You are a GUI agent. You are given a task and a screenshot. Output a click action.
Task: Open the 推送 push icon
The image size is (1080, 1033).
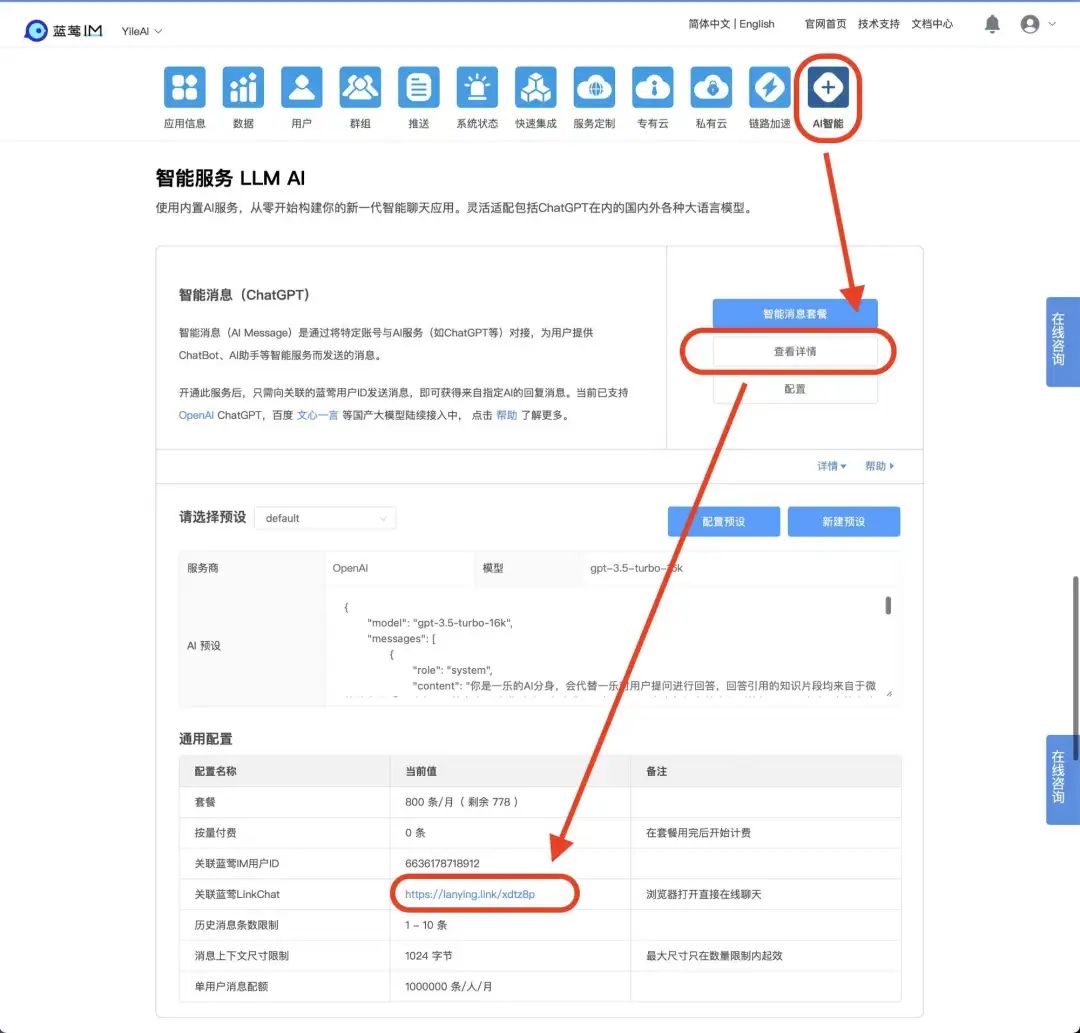(x=419, y=87)
